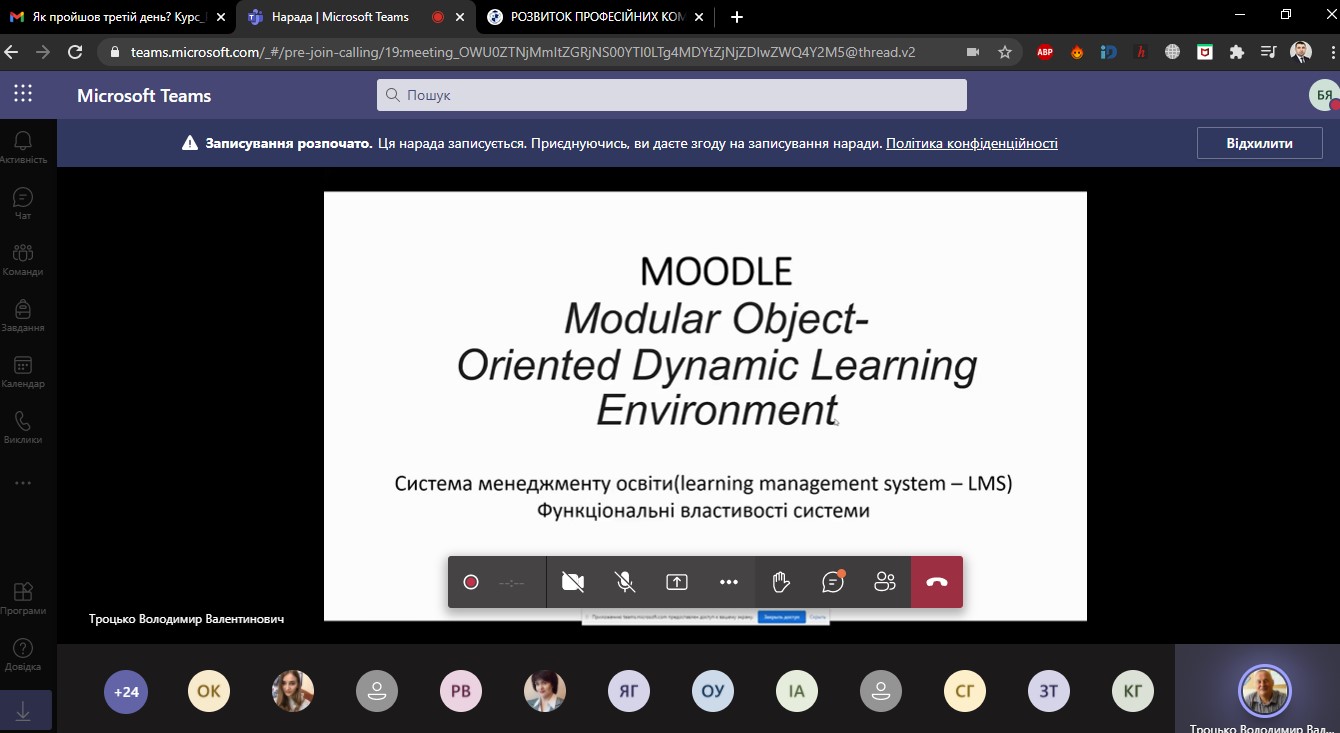Viewport: 1340px width, 733px height.
Task: Open the share screen tray
Action: click(677, 582)
